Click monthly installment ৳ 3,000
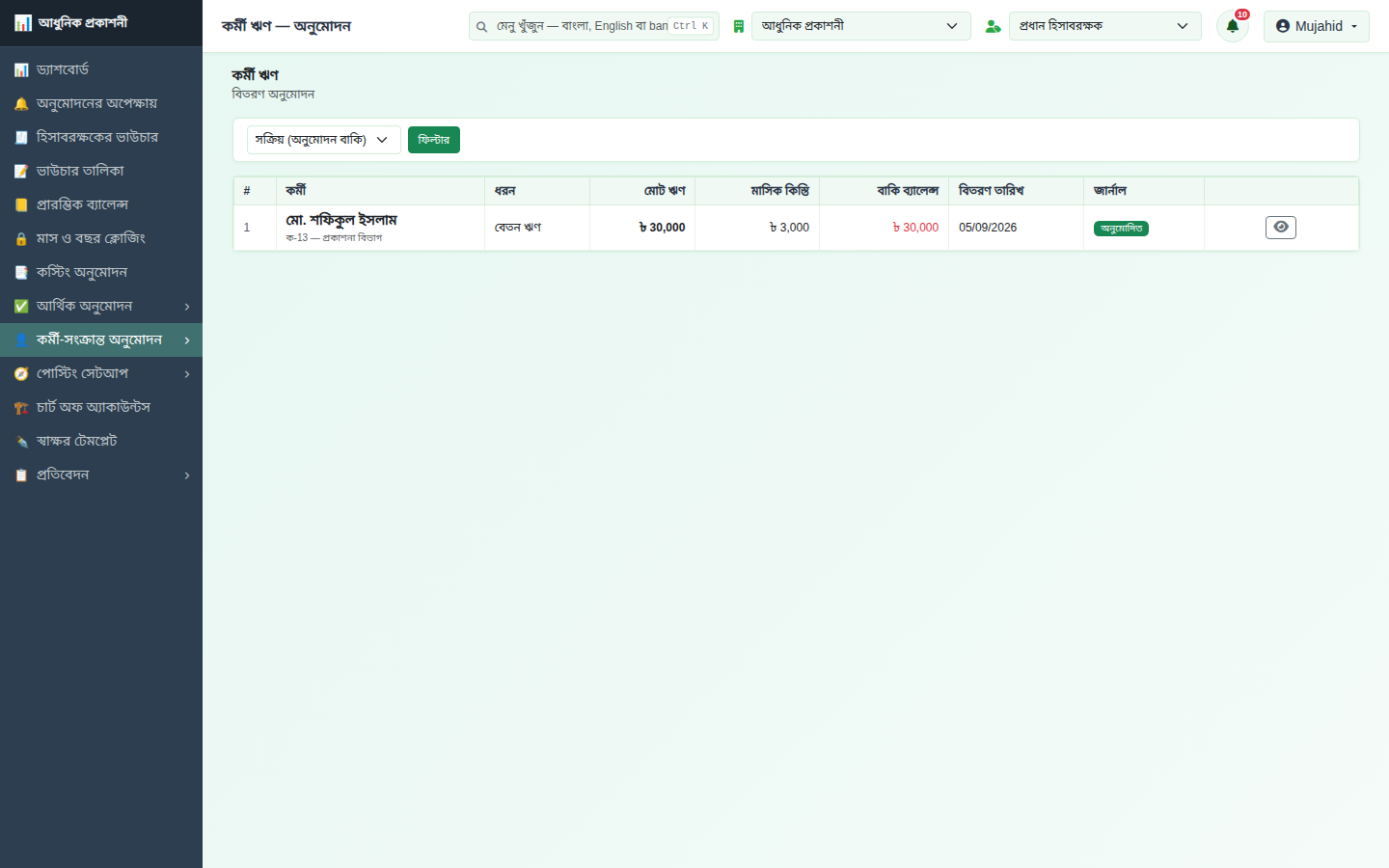Screen dimensions: 1389x868 (x=789, y=228)
